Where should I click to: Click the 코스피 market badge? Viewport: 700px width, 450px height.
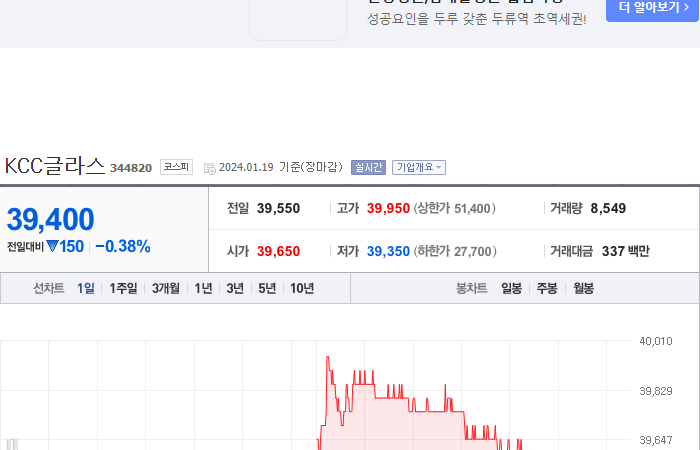(176, 167)
